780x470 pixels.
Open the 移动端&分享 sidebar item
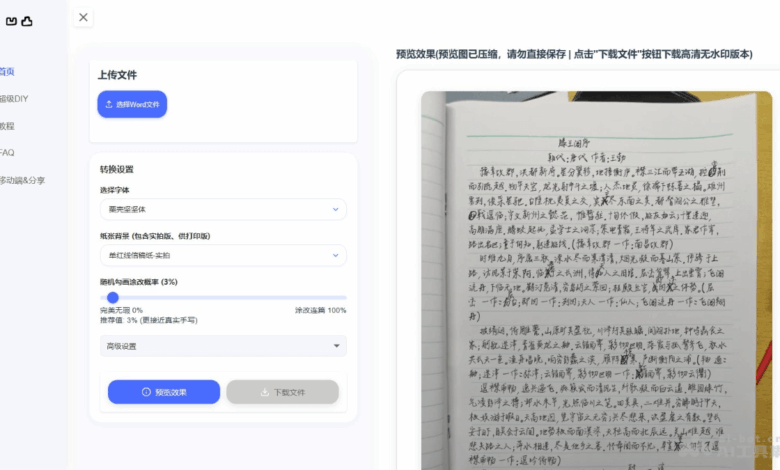coord(22,180)
